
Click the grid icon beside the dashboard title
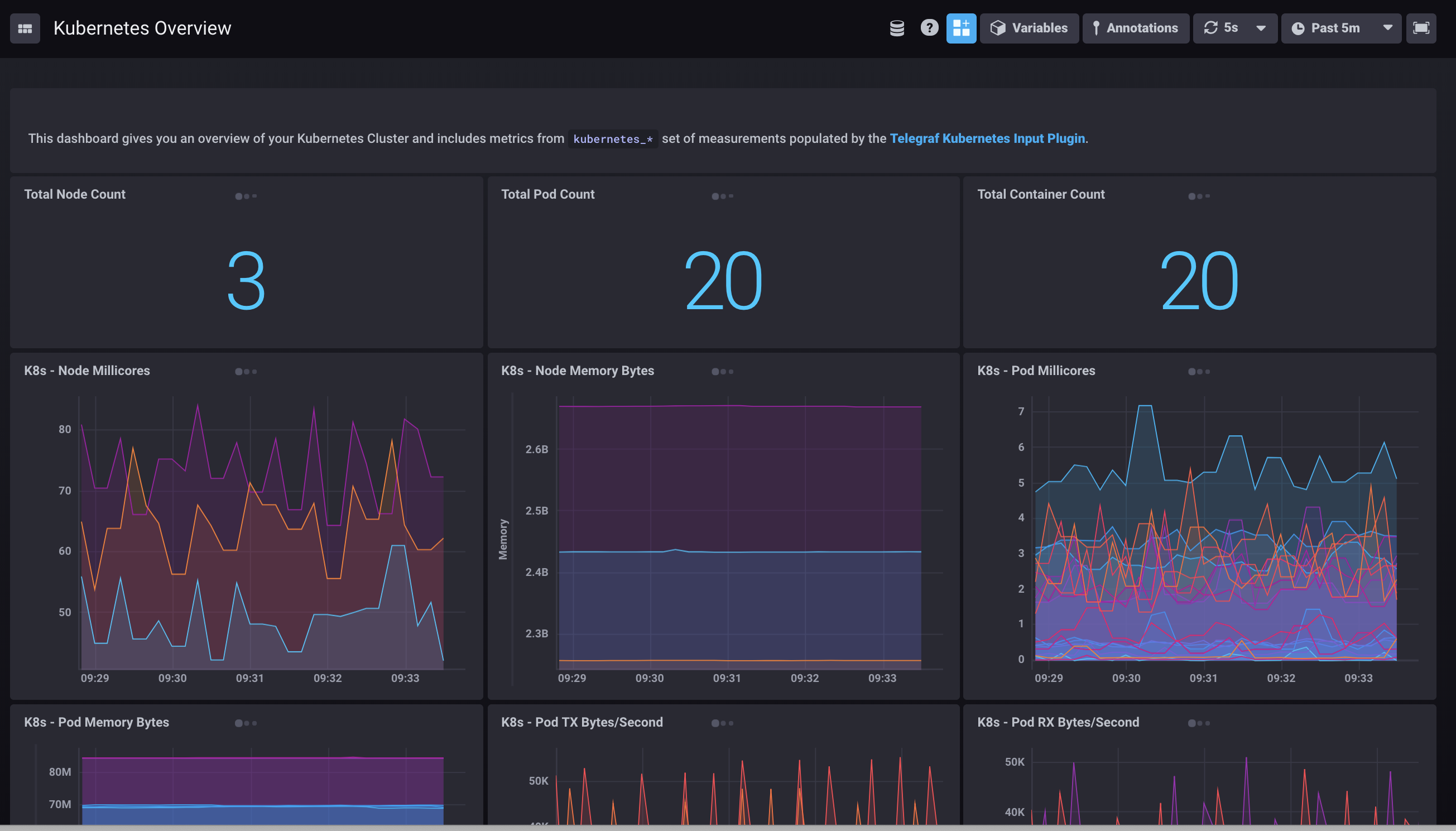point(25,27)
